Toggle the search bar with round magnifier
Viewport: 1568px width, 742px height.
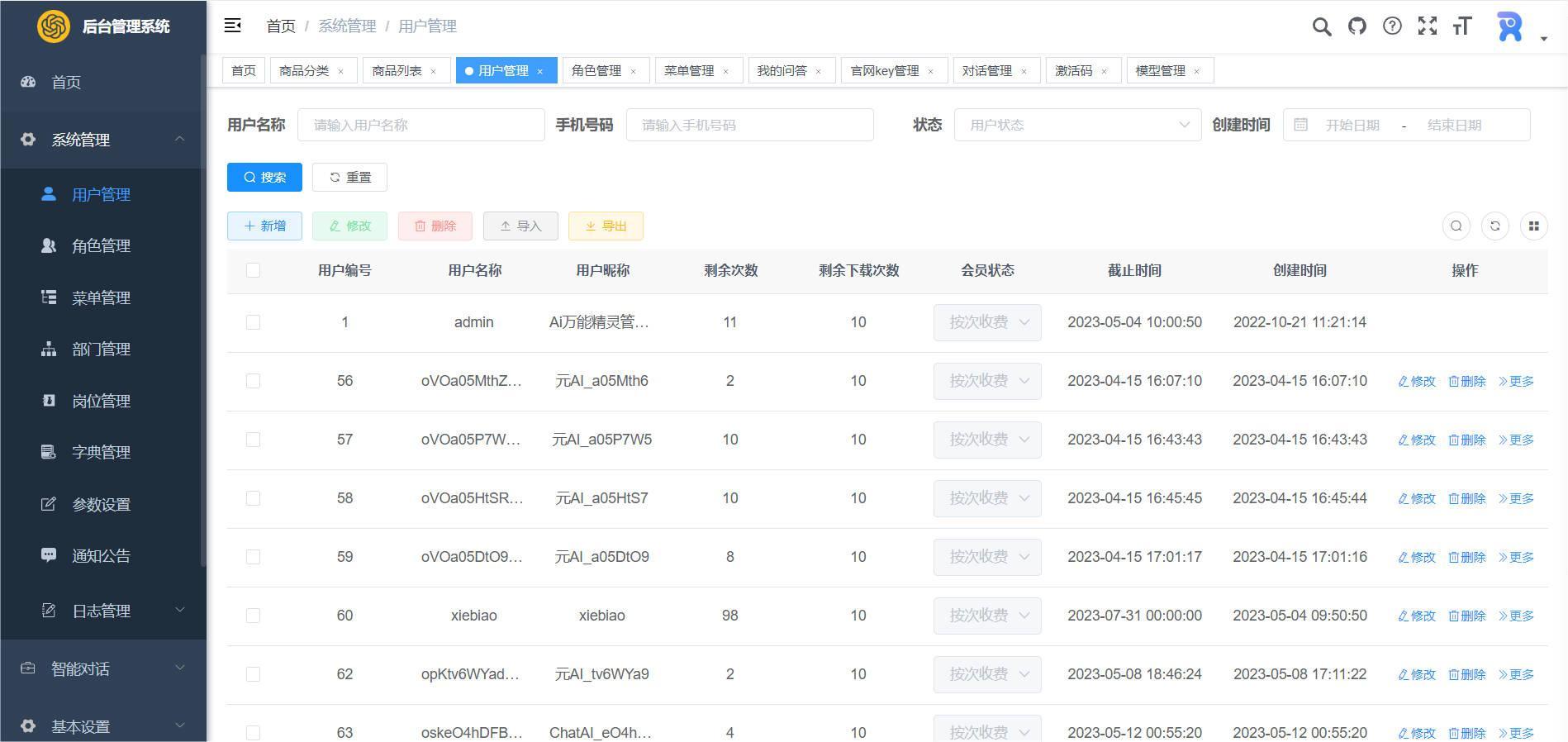point(1456,226)
